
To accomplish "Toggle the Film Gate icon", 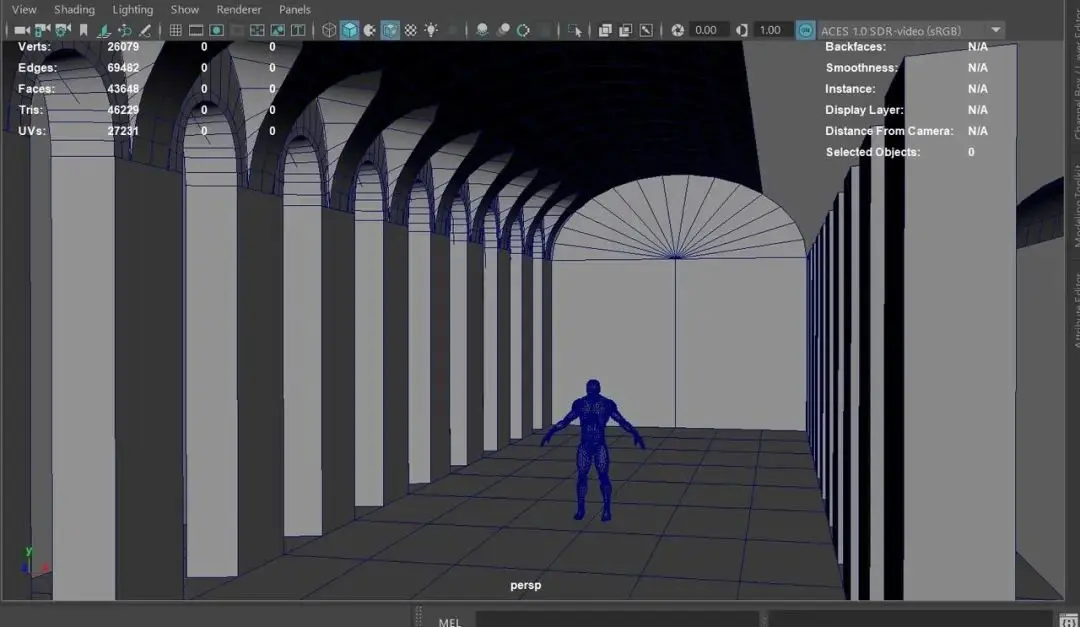I will [x=196, y=30].
